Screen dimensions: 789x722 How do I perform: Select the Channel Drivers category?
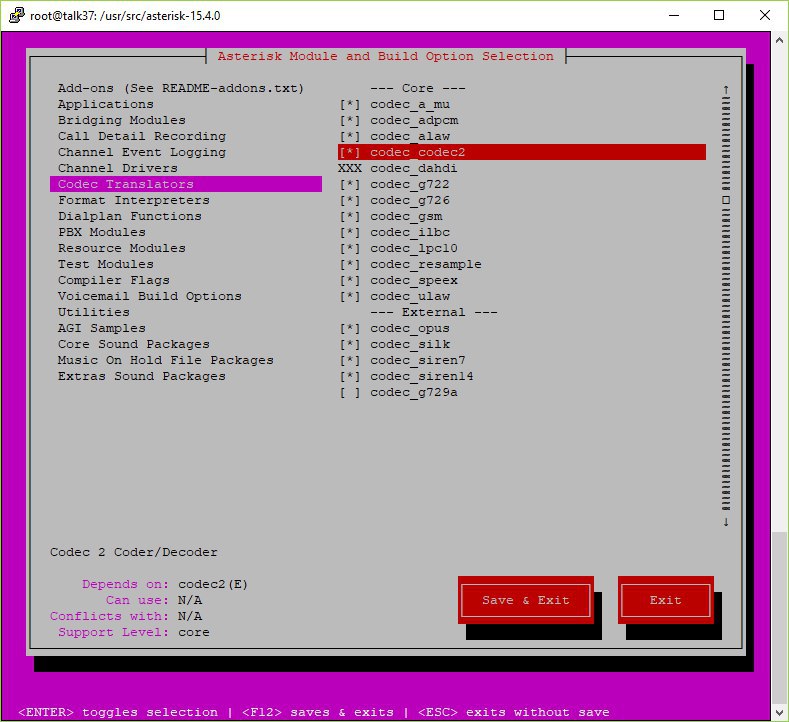coord(118,168)
